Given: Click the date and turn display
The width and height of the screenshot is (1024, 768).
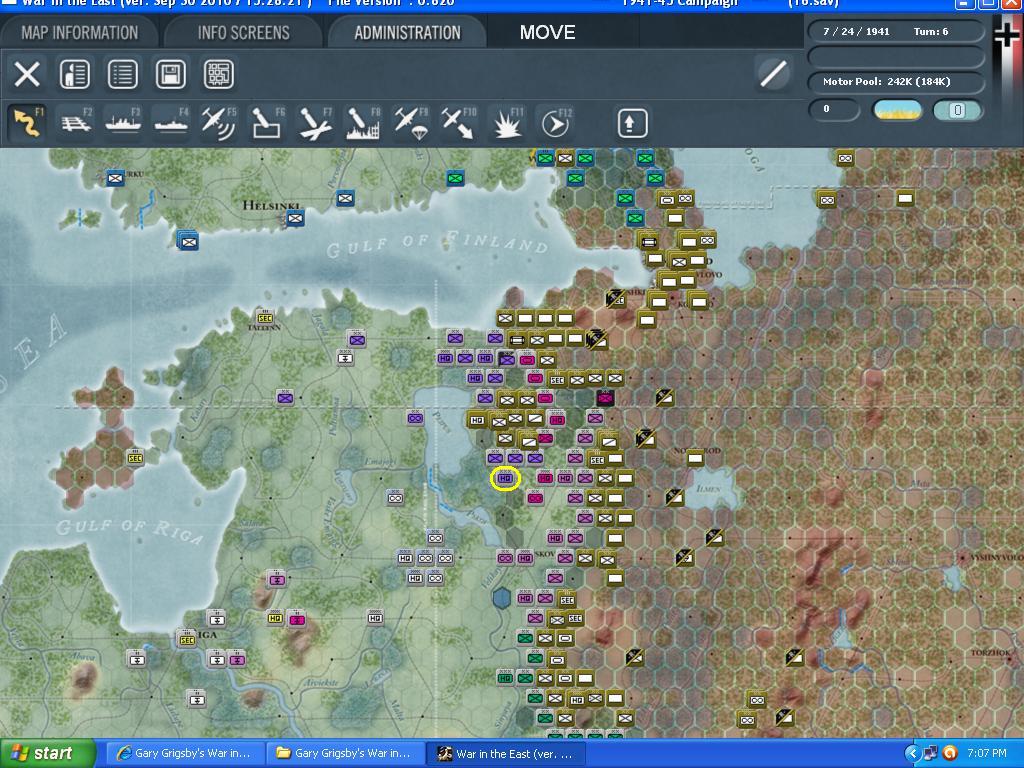Looking at the screenshot, I should [x=895, y=31].
